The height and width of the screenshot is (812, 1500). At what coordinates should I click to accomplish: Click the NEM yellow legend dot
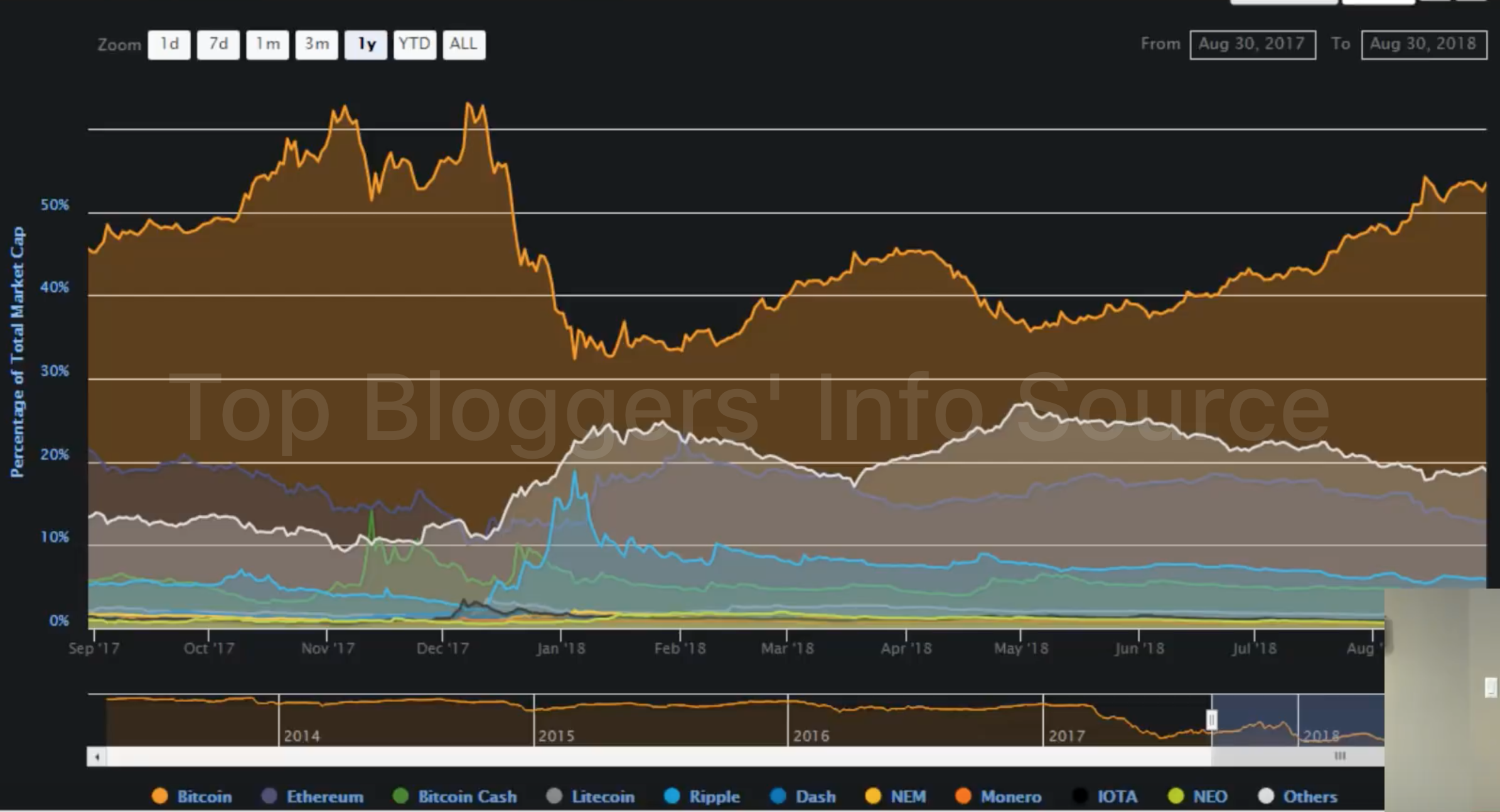(873, 796)
